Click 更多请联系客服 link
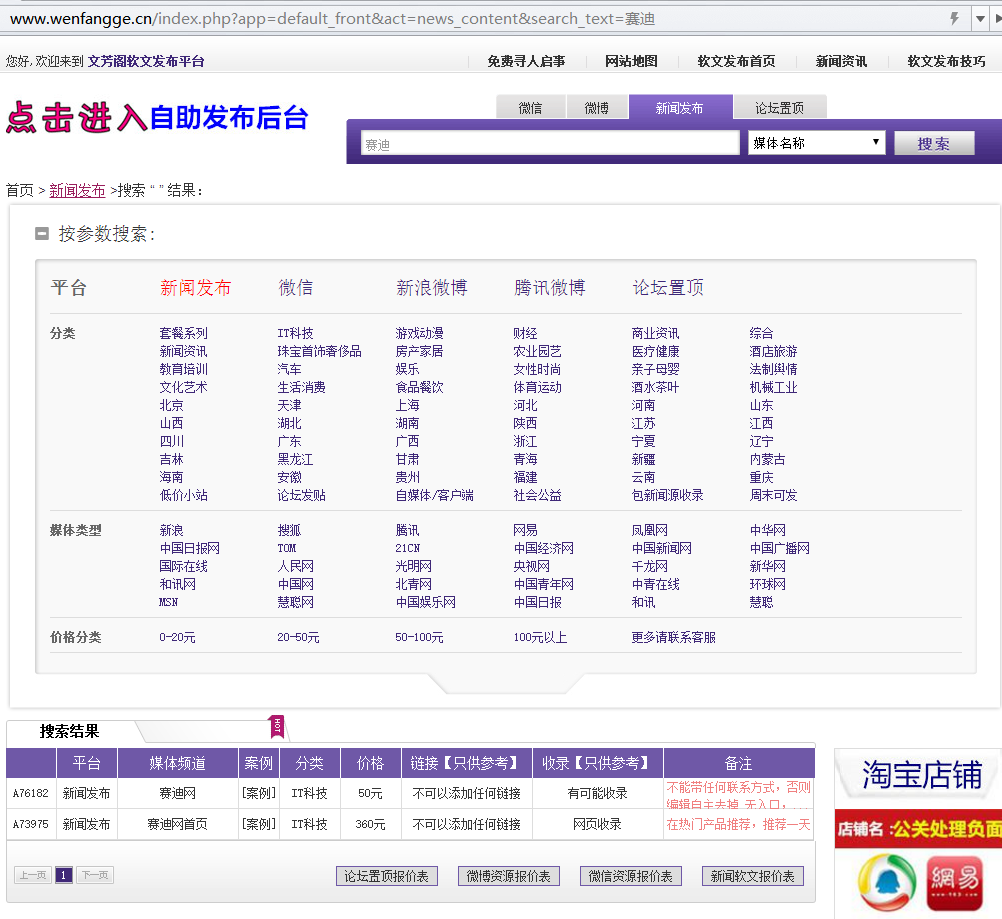Viewport: 1002px width, 919px height. coord(674,637)
